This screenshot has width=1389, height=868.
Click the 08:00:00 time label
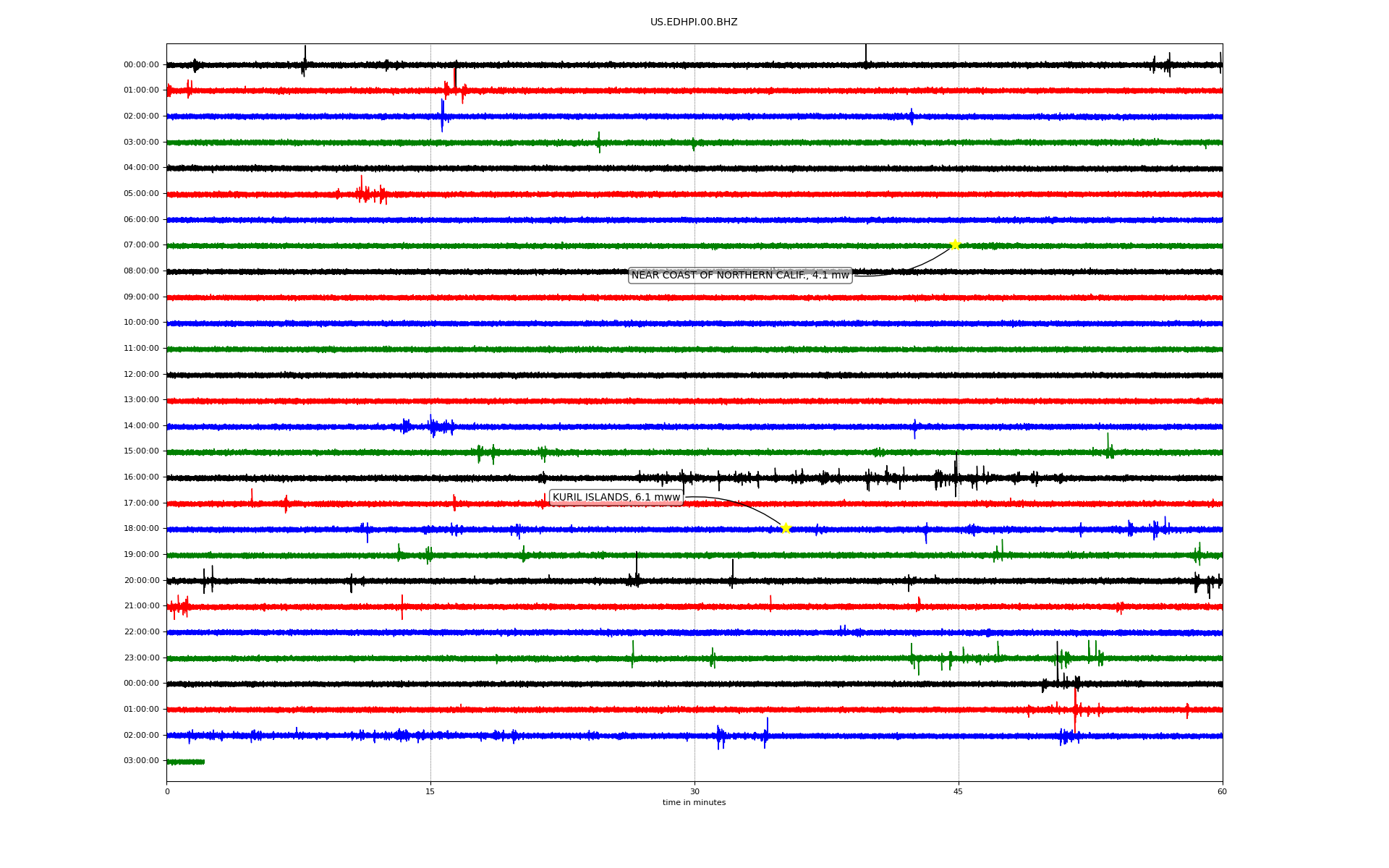[x=141, y=271]
